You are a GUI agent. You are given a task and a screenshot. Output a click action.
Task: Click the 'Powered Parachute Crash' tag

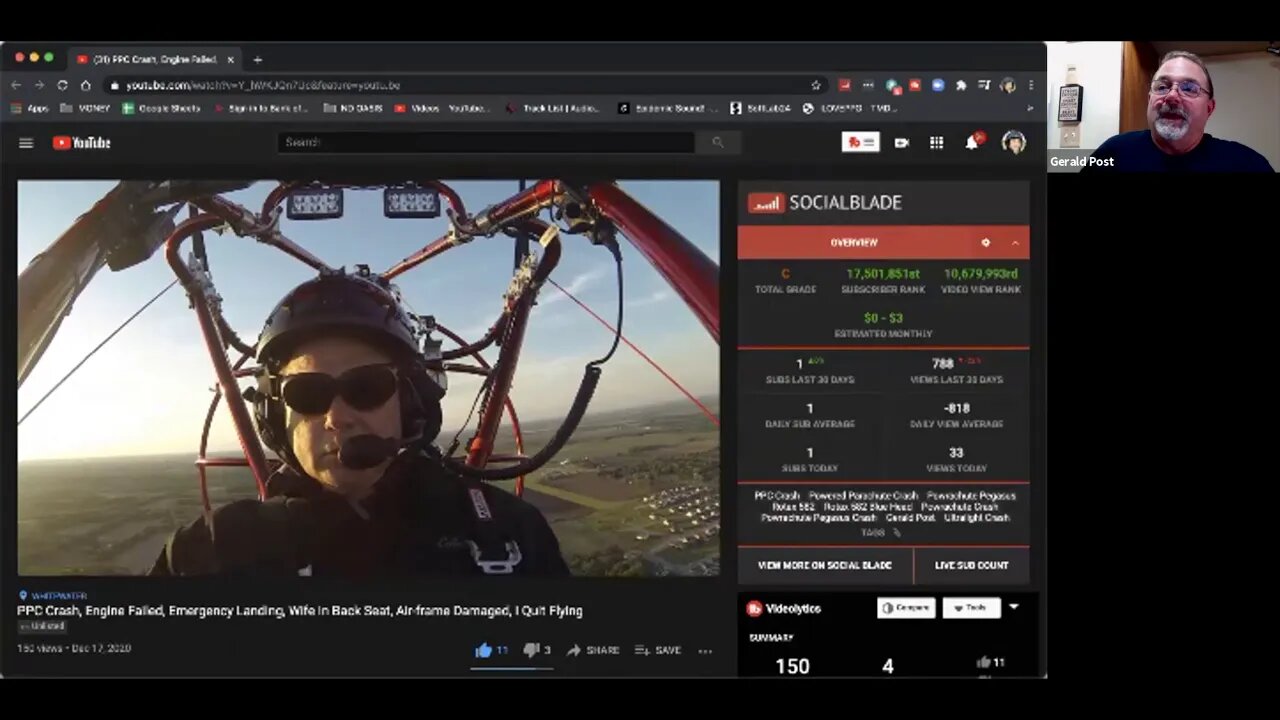[x=864, y=496]
